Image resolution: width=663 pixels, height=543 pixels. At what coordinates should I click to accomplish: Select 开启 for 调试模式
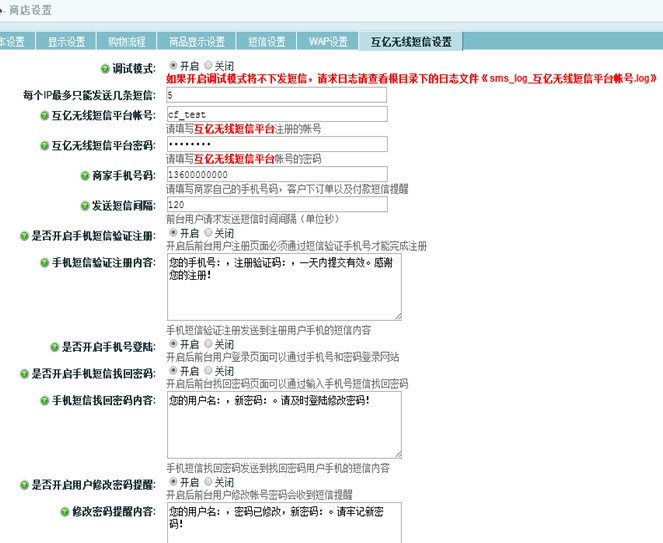(173, 65)
